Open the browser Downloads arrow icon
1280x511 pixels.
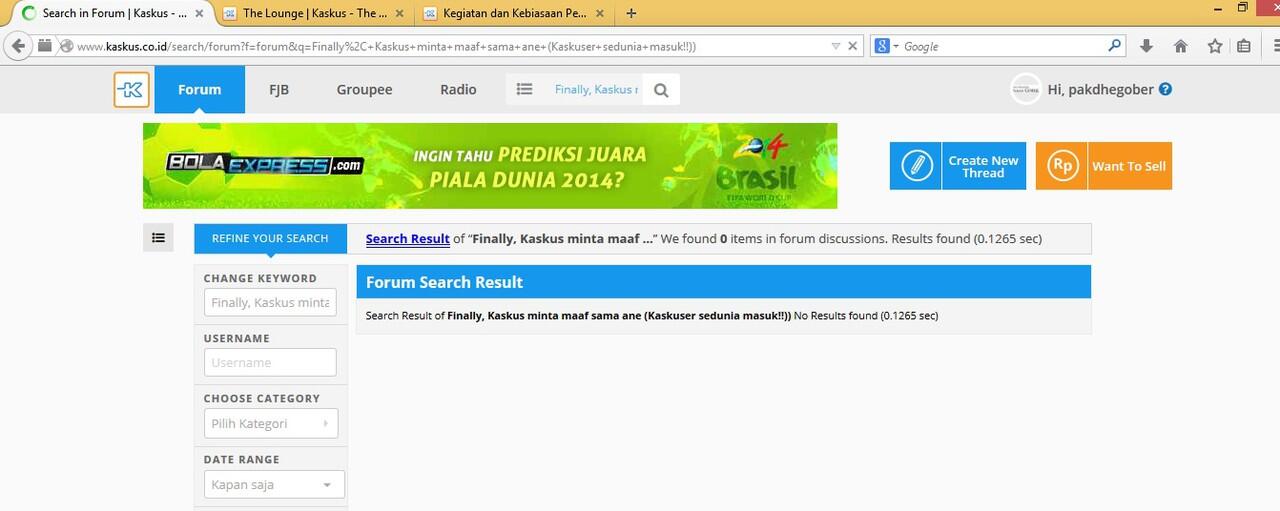pyautogui.click(x=1146, y=46)
